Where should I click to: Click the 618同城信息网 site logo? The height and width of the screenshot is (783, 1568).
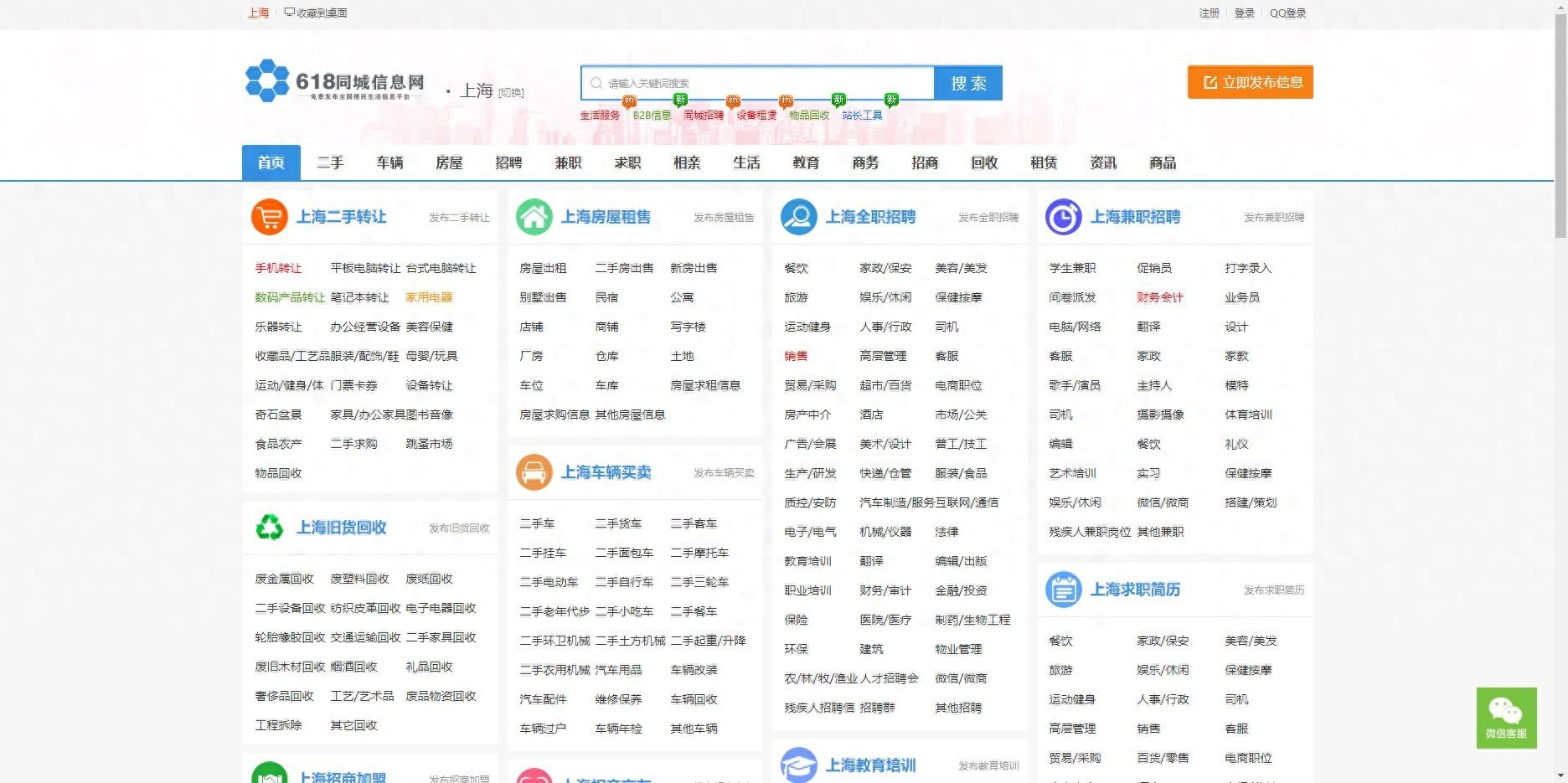pos(335,81)
